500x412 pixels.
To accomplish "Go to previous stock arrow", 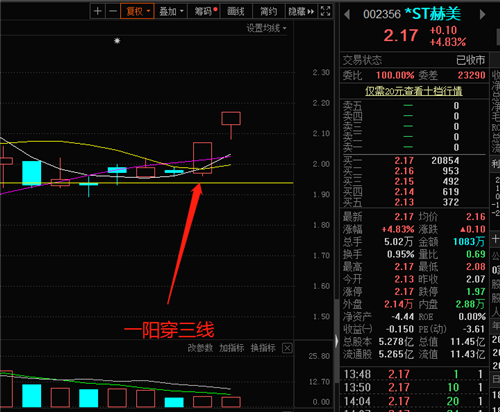I will click(x=347, y=14).
